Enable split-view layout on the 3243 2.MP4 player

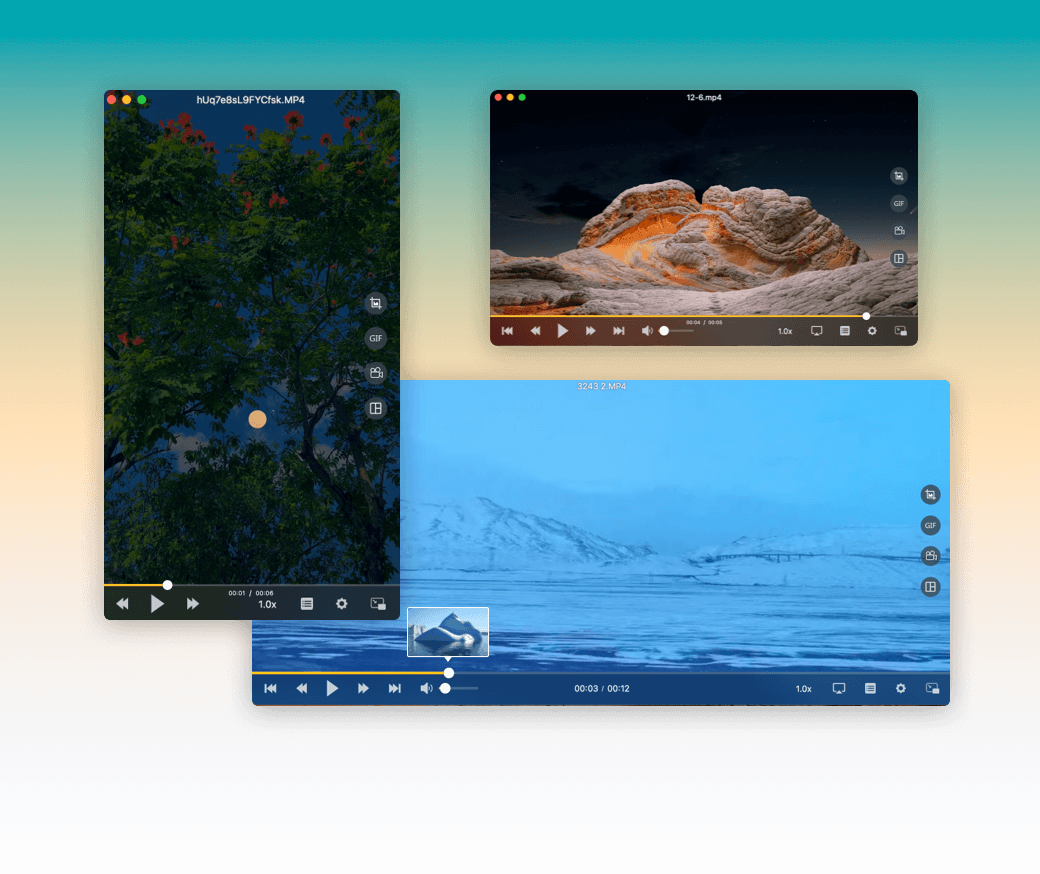(930, 587)
